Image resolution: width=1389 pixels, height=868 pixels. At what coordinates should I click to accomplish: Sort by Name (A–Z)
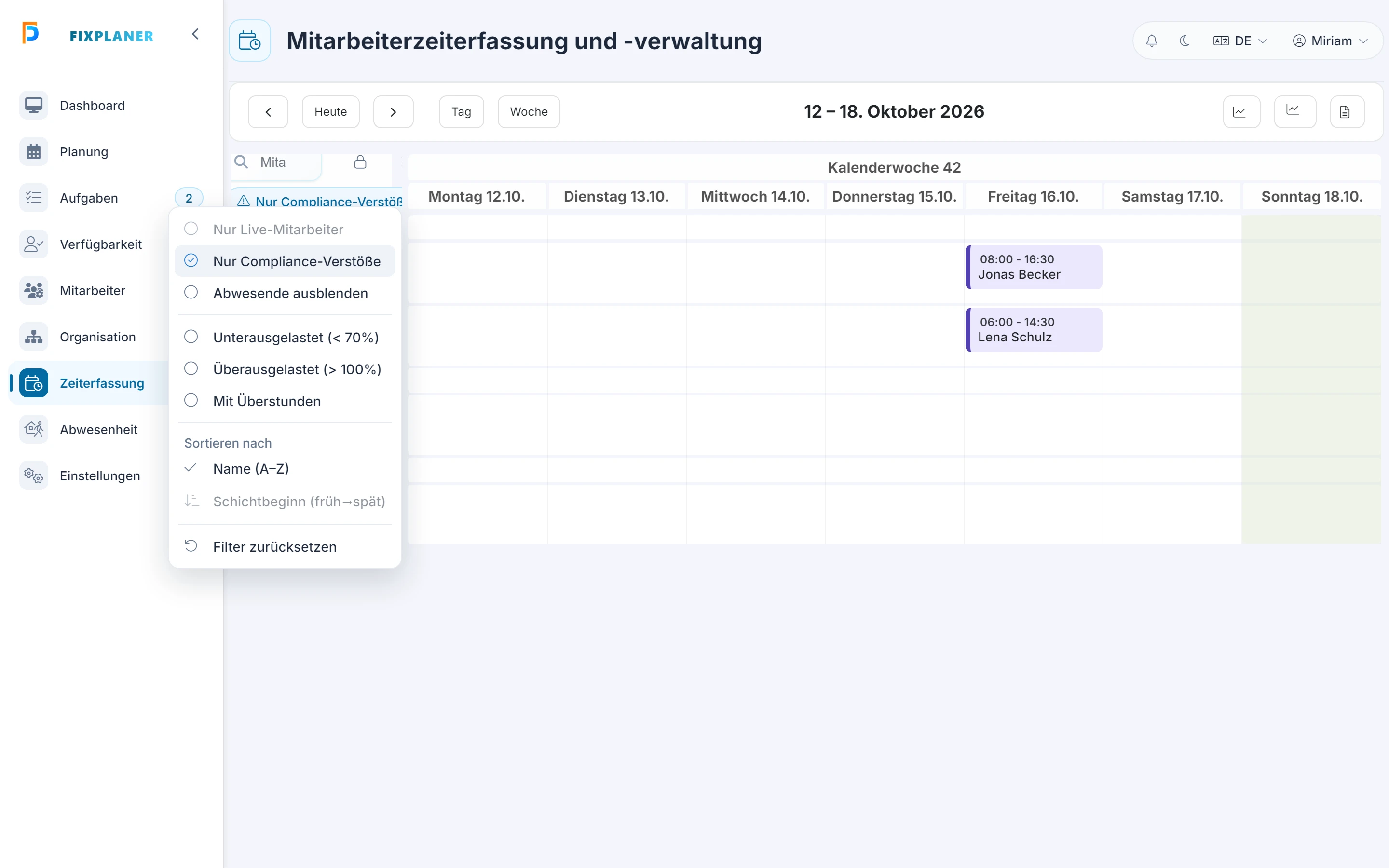[285, 468]
